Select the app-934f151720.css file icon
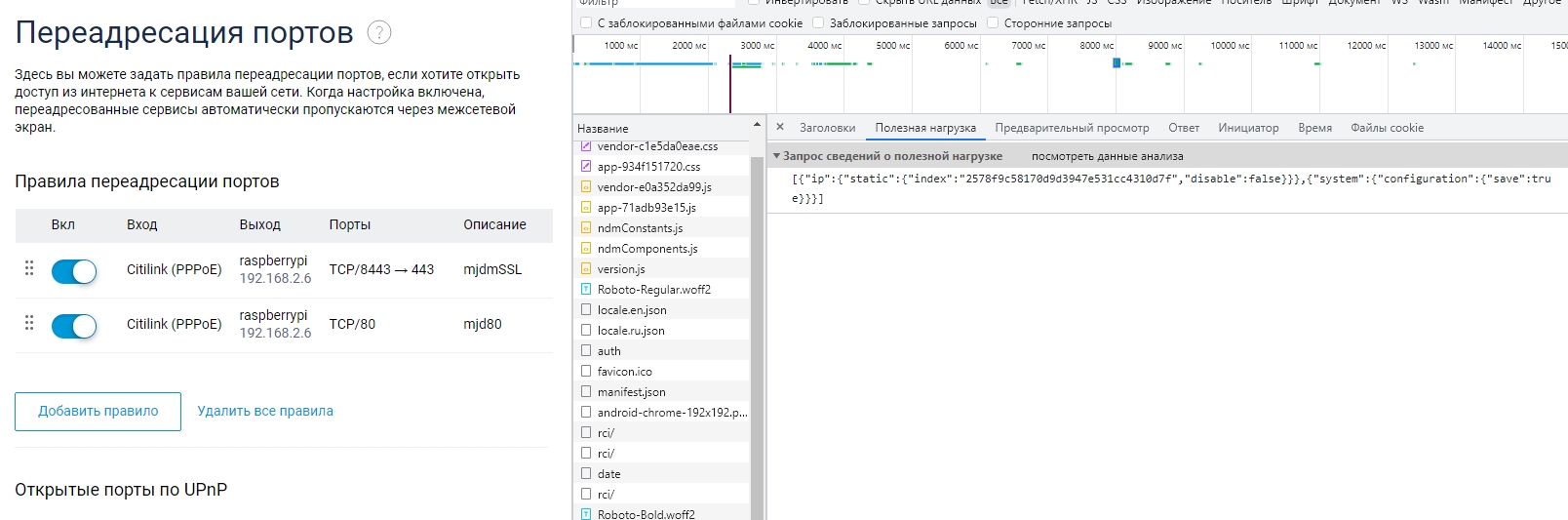Viewport: 1568px width, 520px height. click(586, 167)
